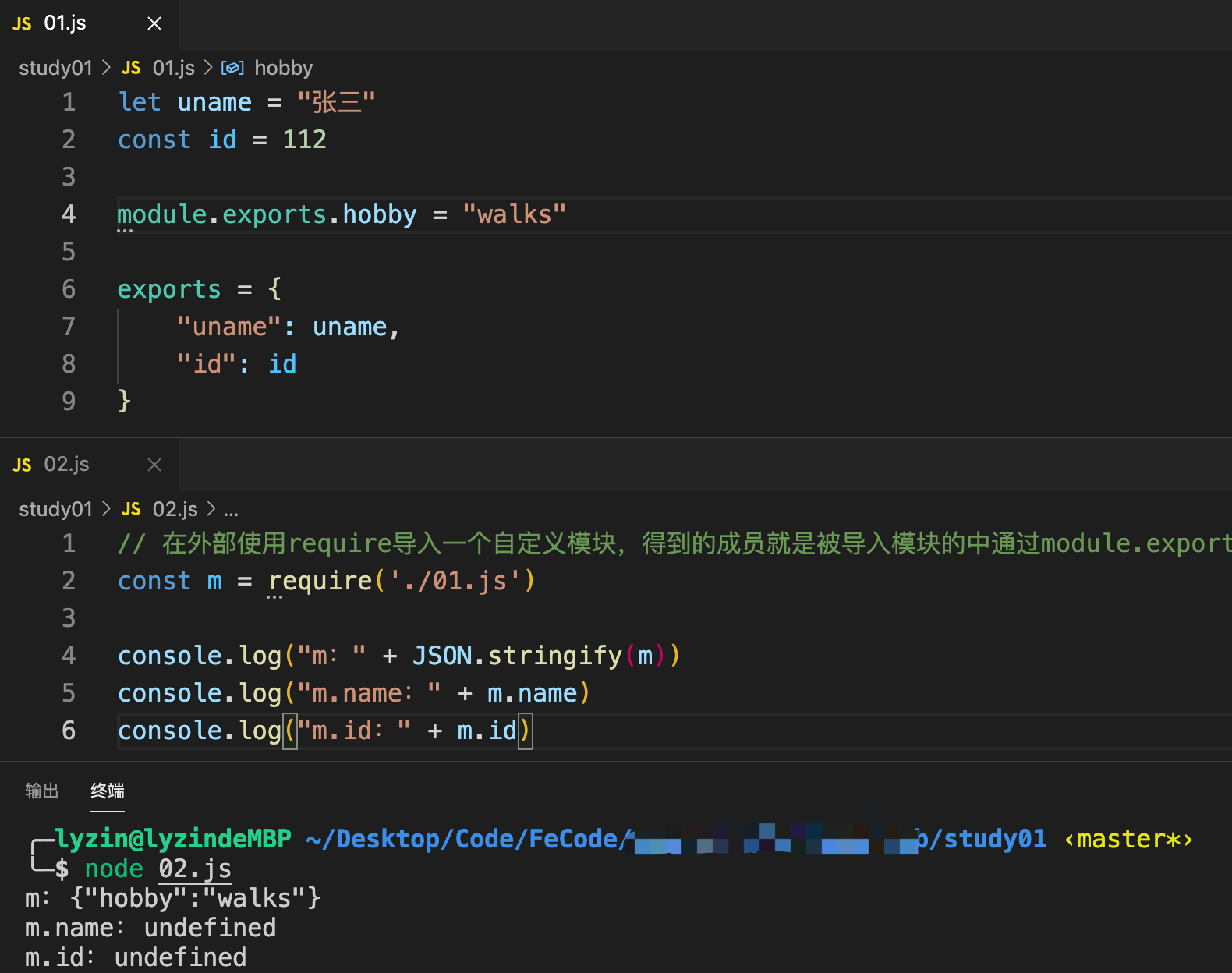Select the 01.js tab

(x=89, y=23)
